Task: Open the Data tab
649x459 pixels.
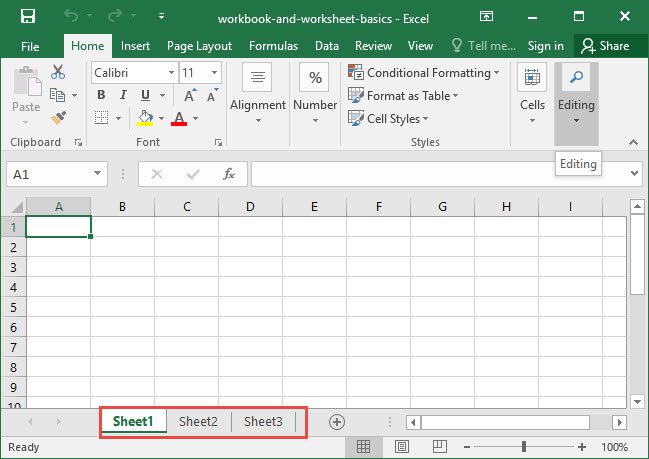Action: [x=327, y=46]
